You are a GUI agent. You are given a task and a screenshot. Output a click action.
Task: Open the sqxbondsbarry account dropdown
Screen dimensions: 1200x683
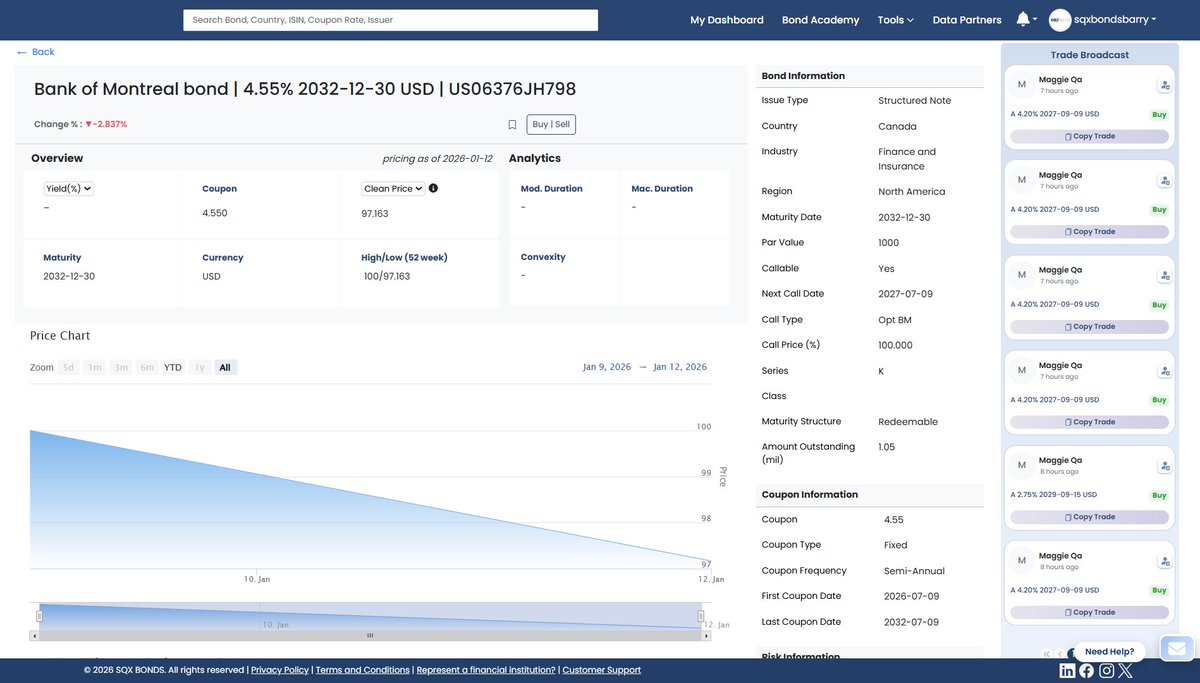[1116, 19]
